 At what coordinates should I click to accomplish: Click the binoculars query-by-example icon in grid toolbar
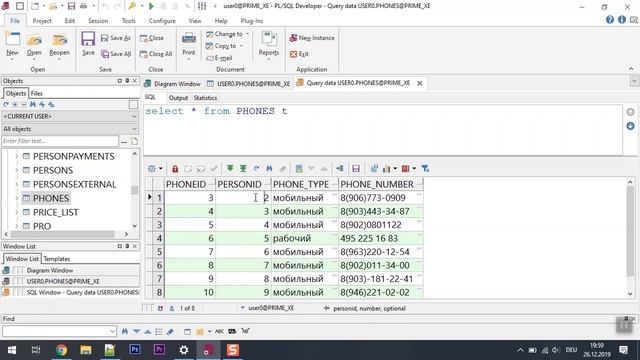click(x=269, y=169)
